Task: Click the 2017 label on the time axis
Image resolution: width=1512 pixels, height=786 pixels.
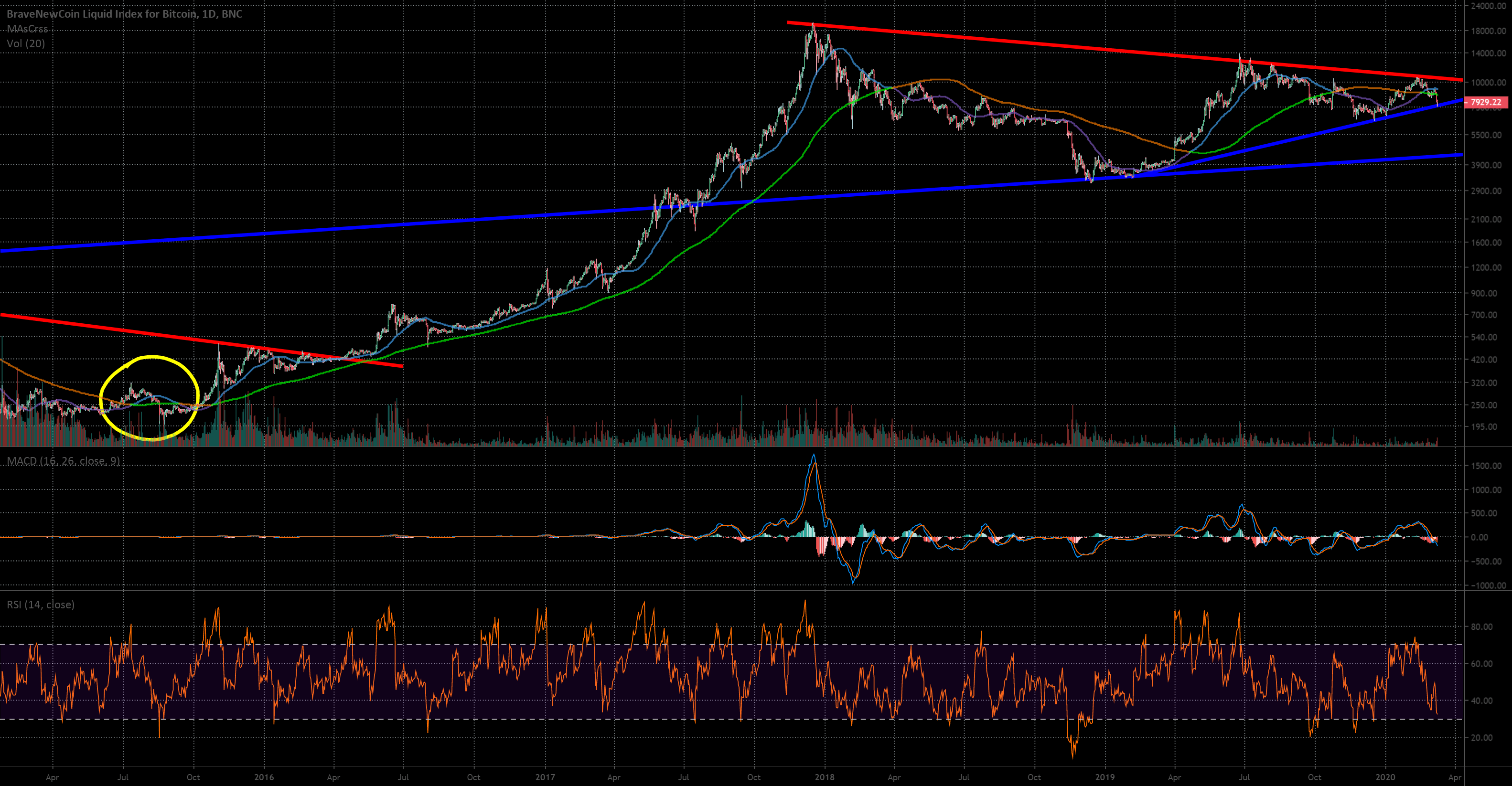Action: click(545, 777)
